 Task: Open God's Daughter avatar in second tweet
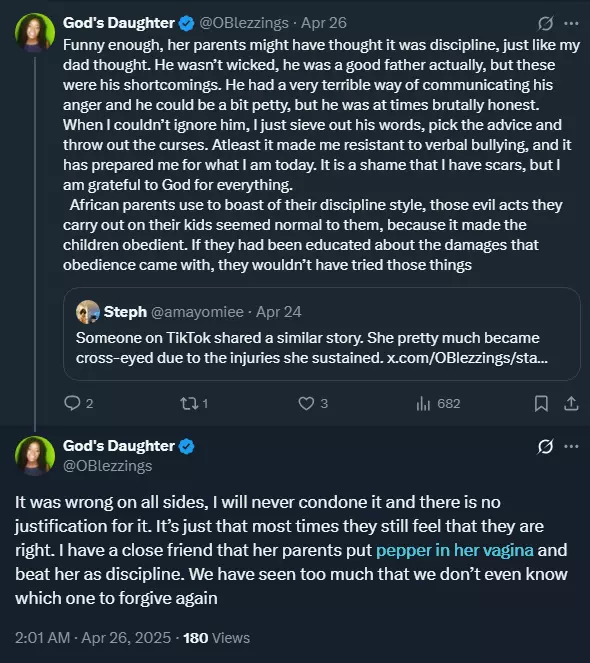point(35,456)
